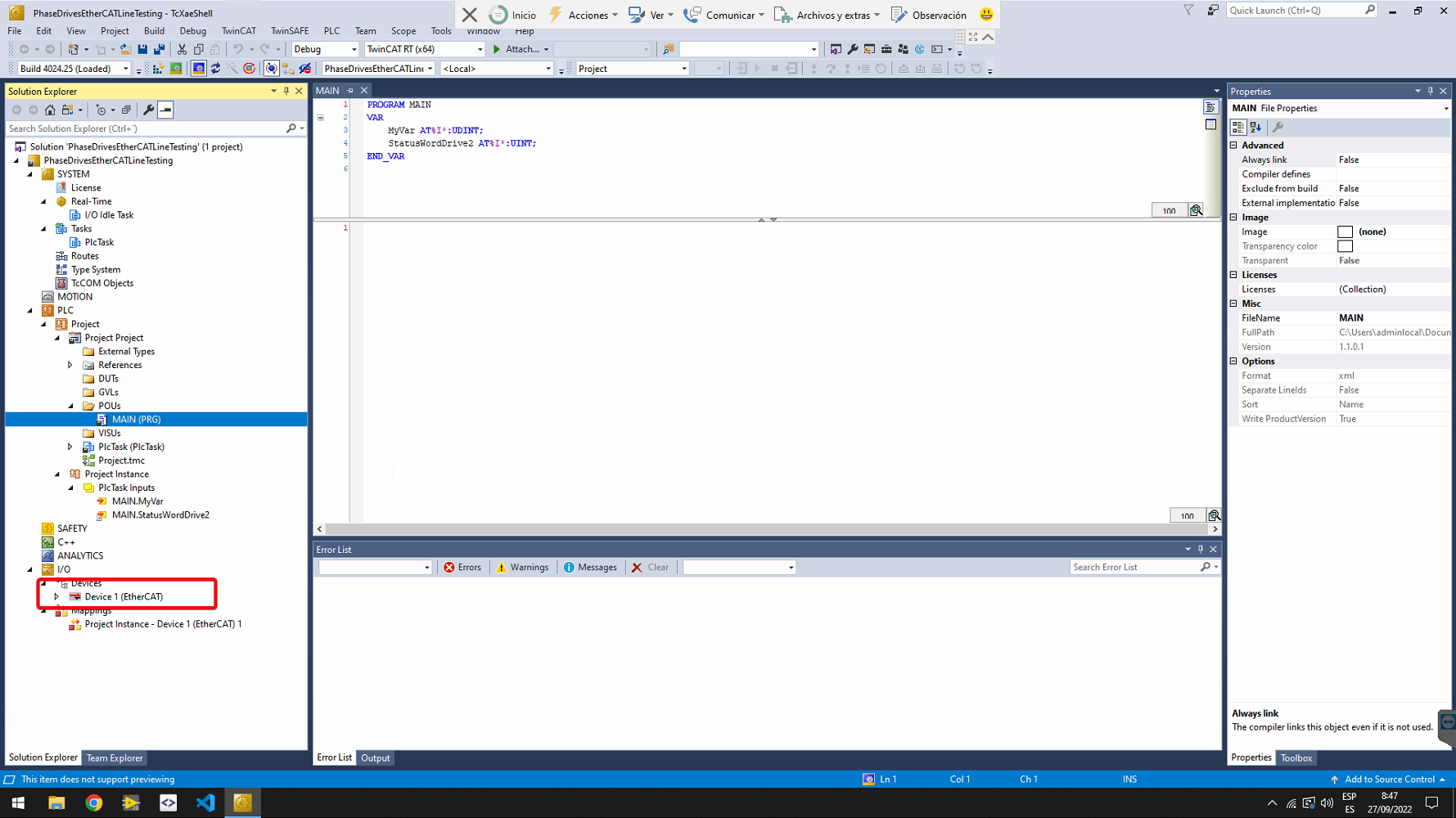Click the TwinCAT Toggle Free Run icon

click(249, 69)
